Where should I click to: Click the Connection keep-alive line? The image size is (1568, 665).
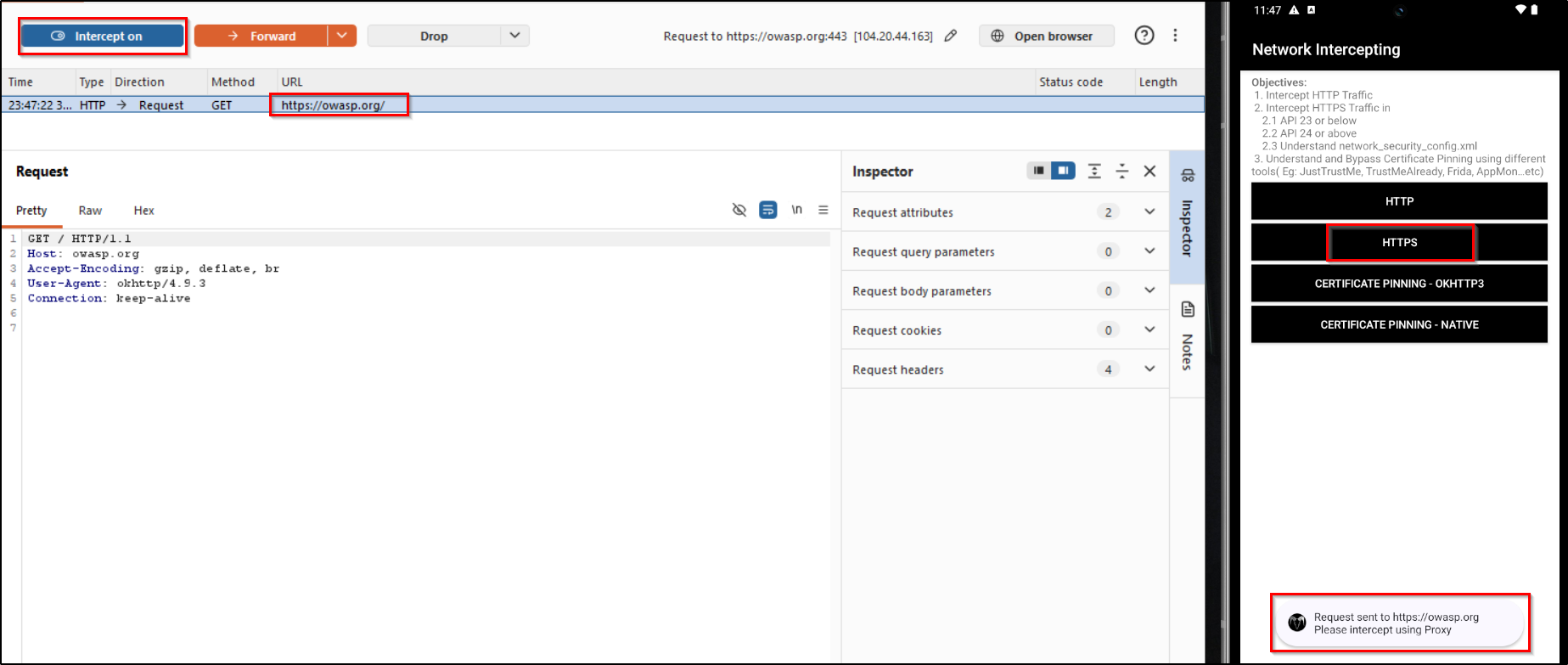point(109,298)
